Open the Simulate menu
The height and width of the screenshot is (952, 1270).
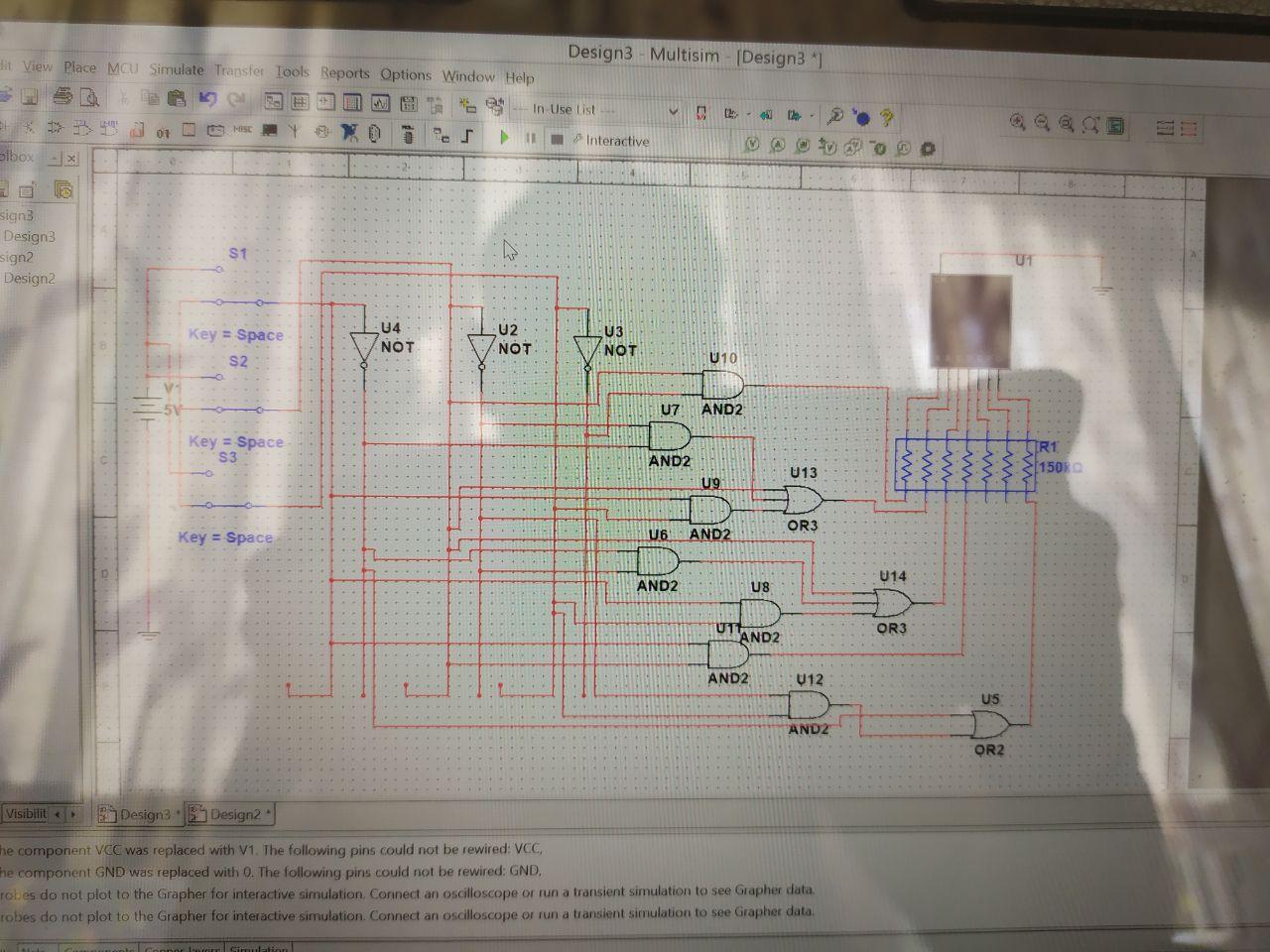[177, 69]
